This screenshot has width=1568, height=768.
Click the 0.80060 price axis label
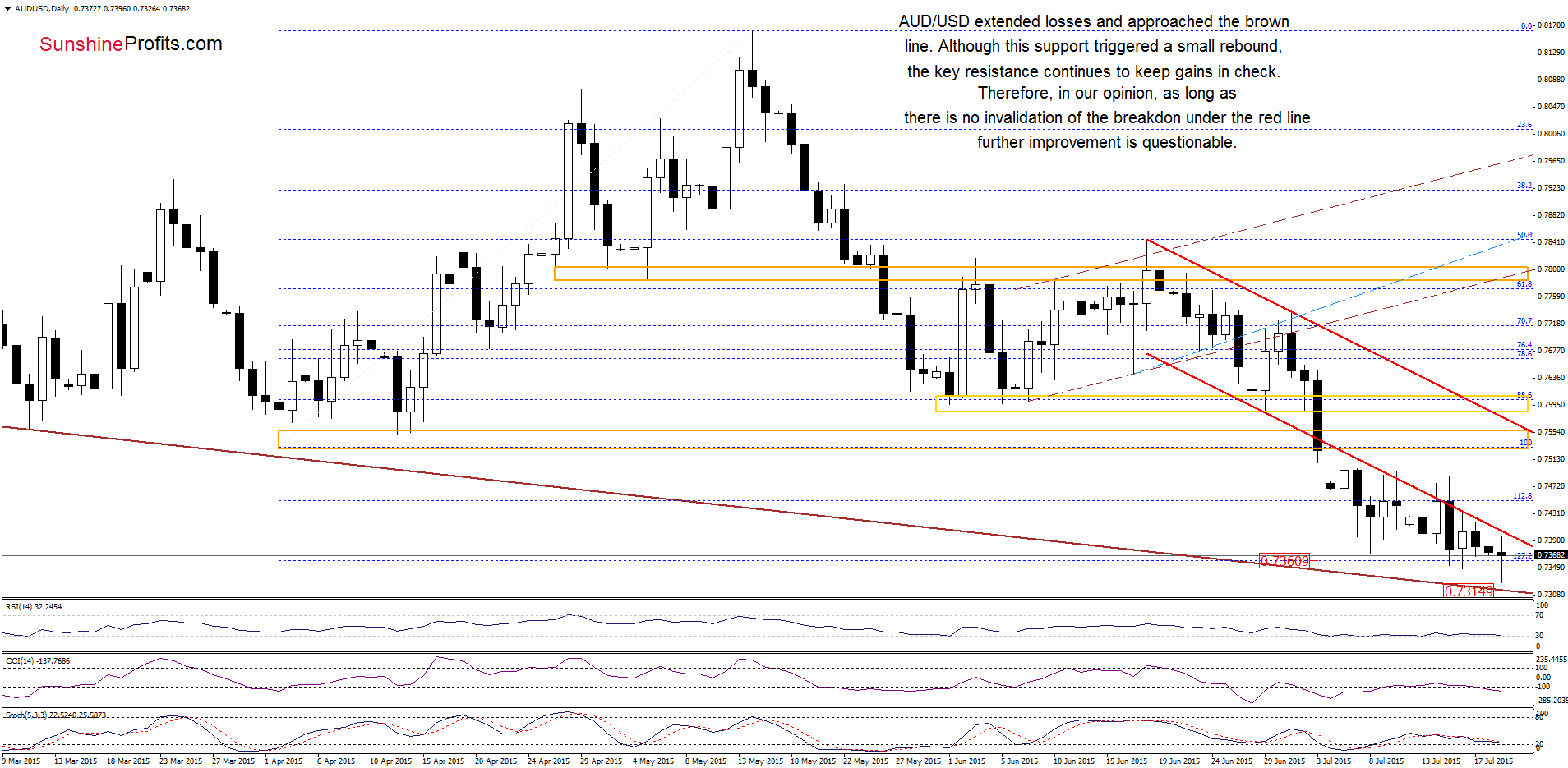pyautogui.click(x=1551, y=134)
